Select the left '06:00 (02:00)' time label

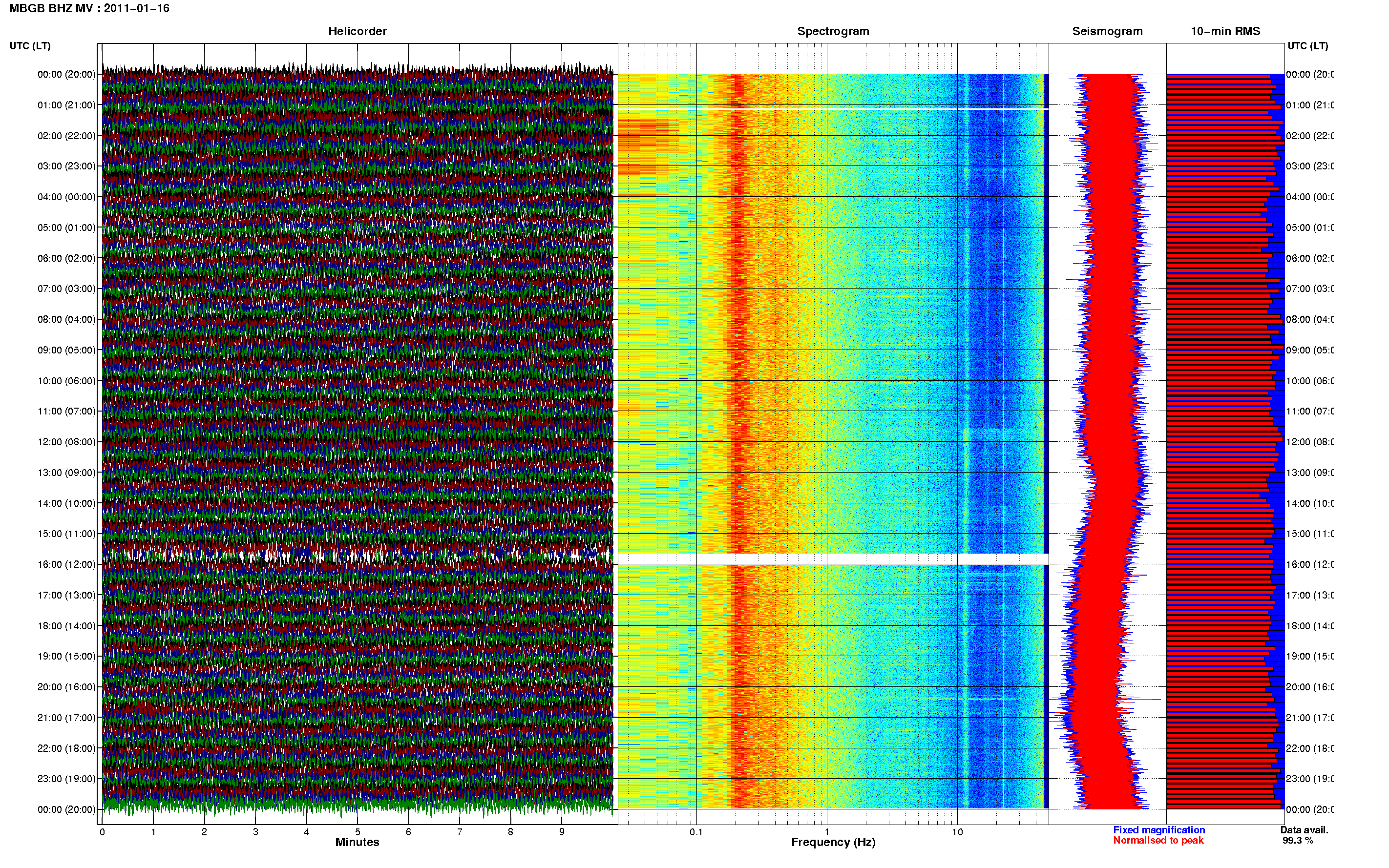(66, 258)
